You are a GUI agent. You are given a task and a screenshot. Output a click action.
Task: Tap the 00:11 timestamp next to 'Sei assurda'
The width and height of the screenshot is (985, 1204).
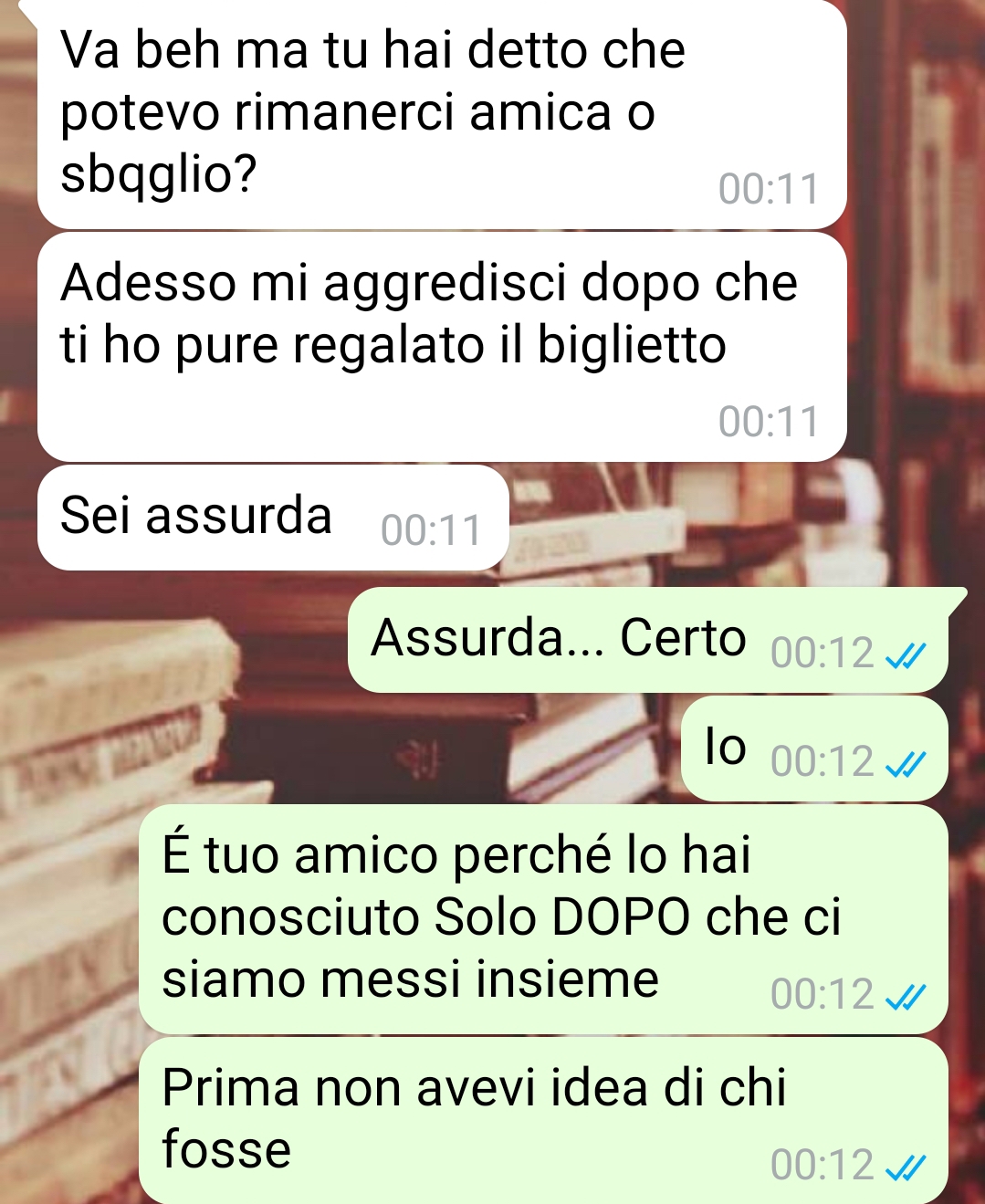coord(431,530)
